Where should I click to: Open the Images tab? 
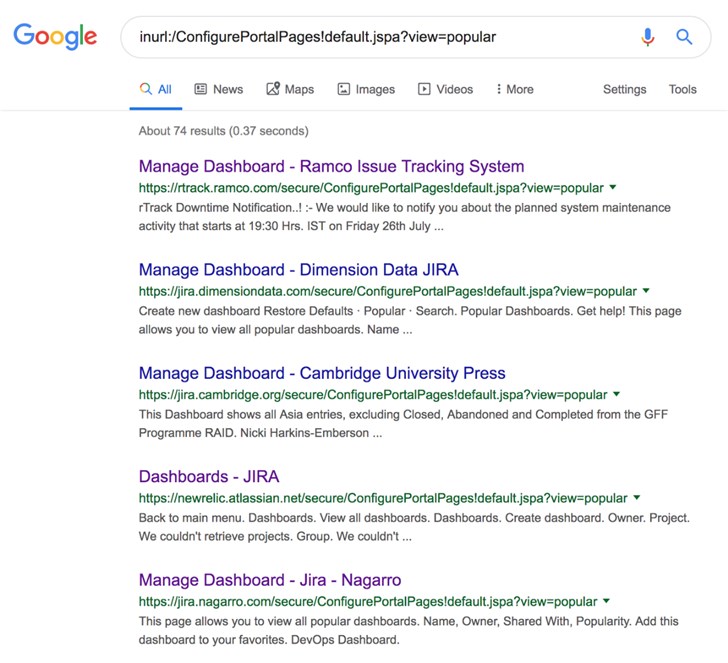(366, 89)
